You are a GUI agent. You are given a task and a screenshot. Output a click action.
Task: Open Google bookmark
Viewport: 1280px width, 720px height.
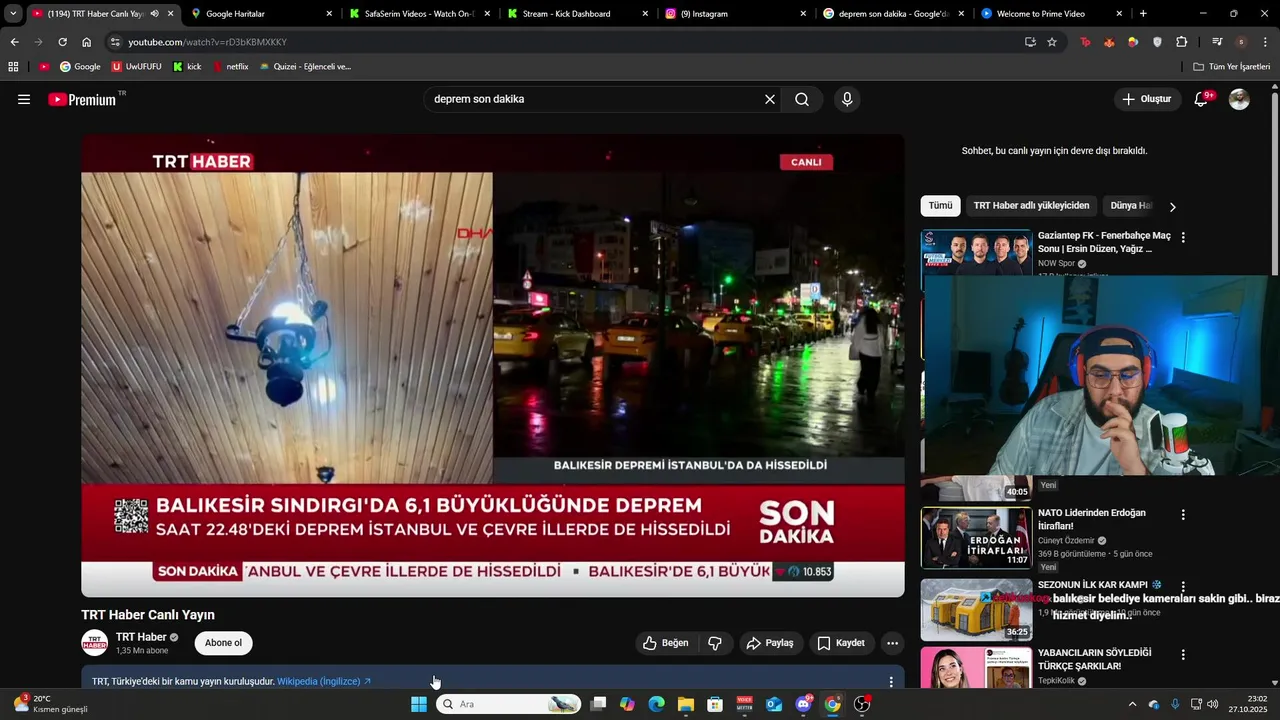(x=80, y=67)
